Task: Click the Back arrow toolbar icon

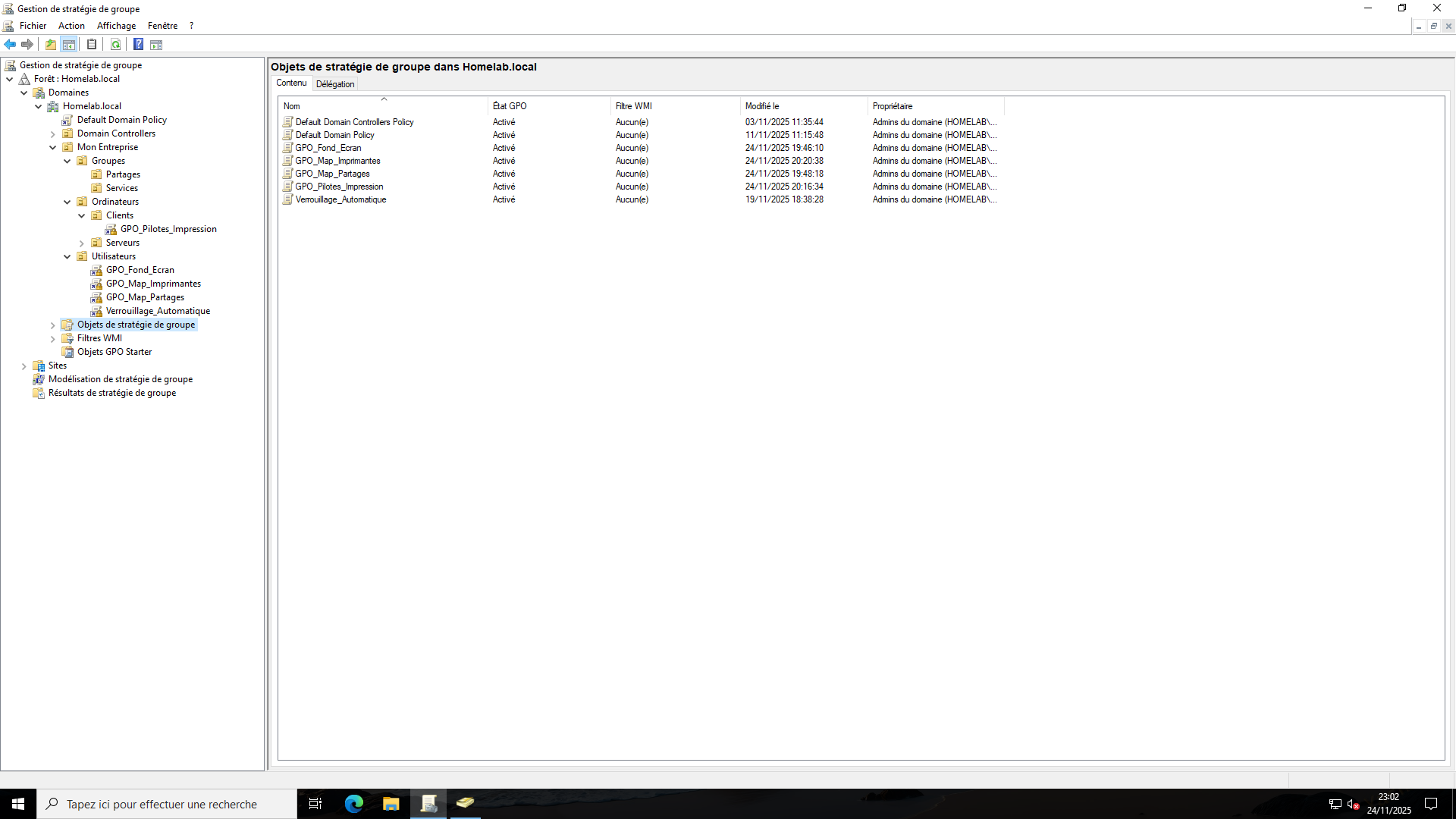Action: coord(10,45)
